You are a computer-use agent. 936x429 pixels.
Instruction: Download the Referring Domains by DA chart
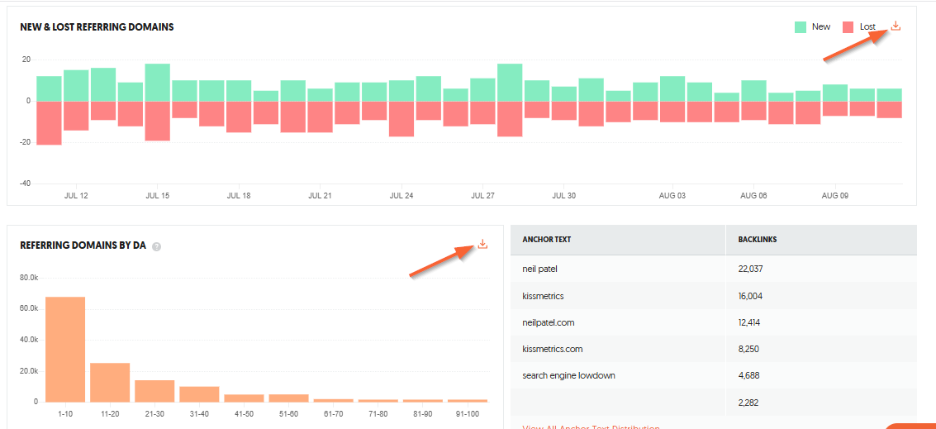pos(483,243)
